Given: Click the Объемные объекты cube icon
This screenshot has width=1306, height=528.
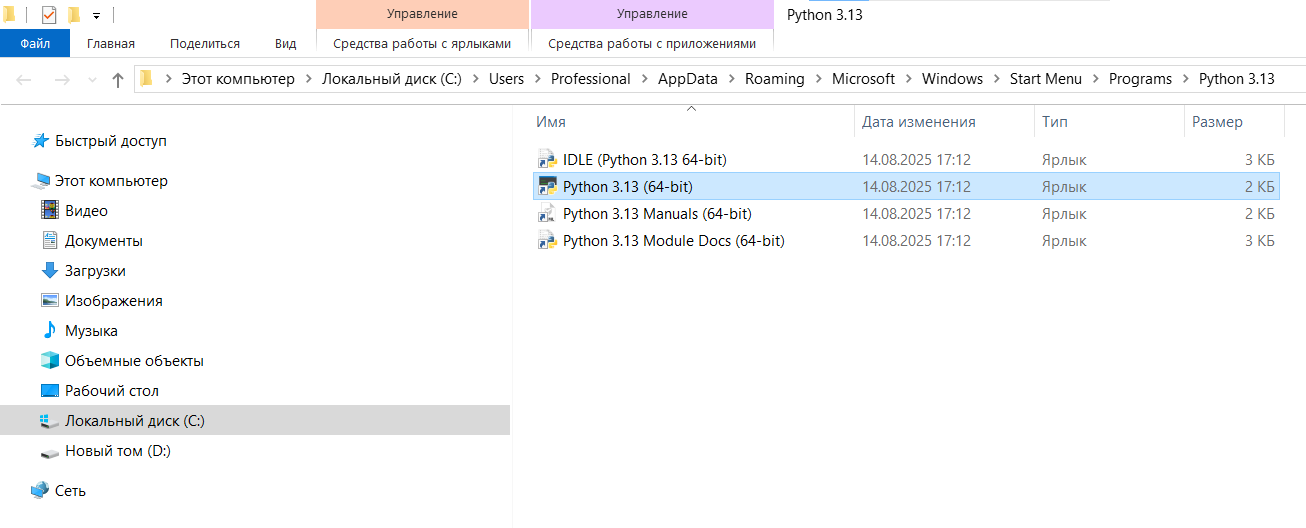Looking at the screenshot, I should click(x=50, y=360).
